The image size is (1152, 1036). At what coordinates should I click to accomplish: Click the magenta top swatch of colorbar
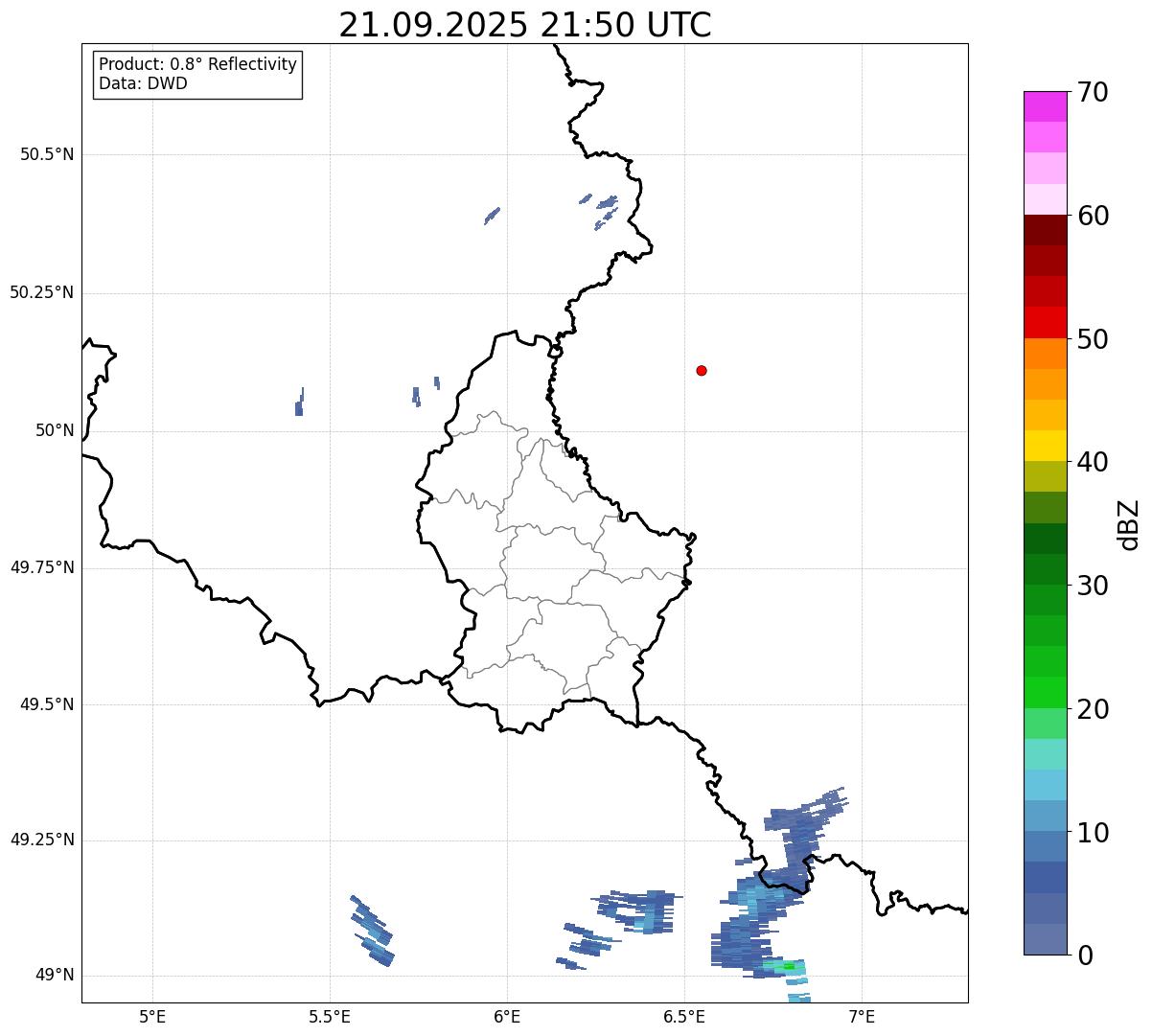pyautogui.click(x=1045, y=106)
